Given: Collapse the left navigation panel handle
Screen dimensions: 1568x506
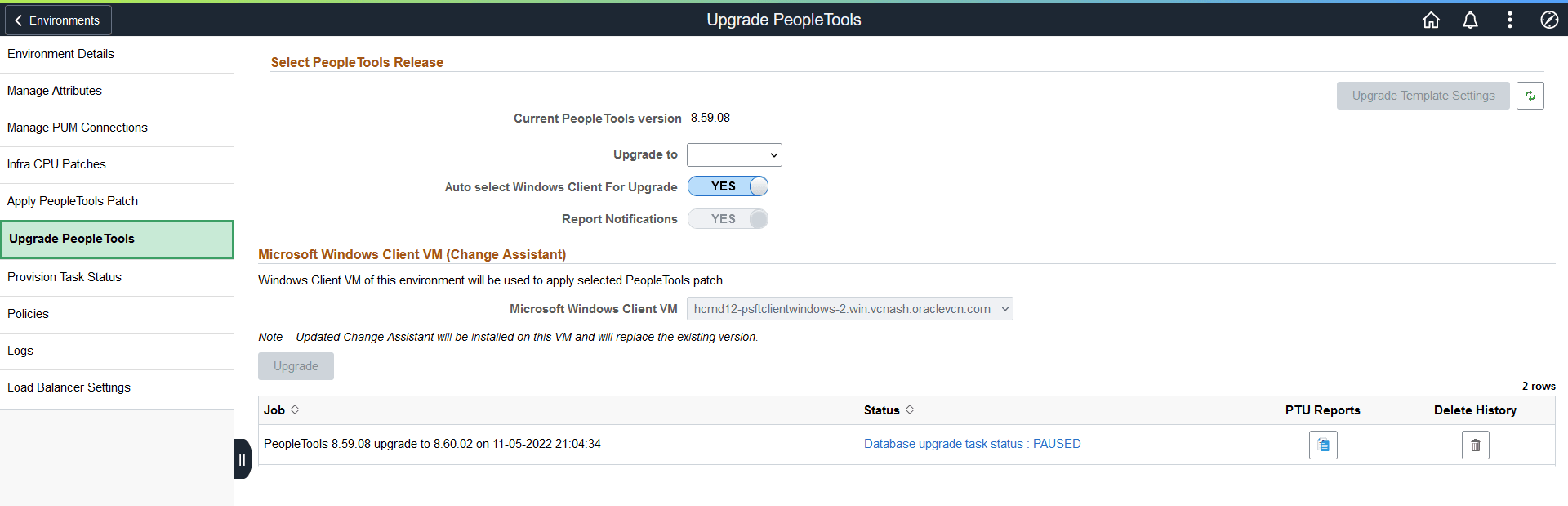Looking at the screenshot, I should pos(242,459).
